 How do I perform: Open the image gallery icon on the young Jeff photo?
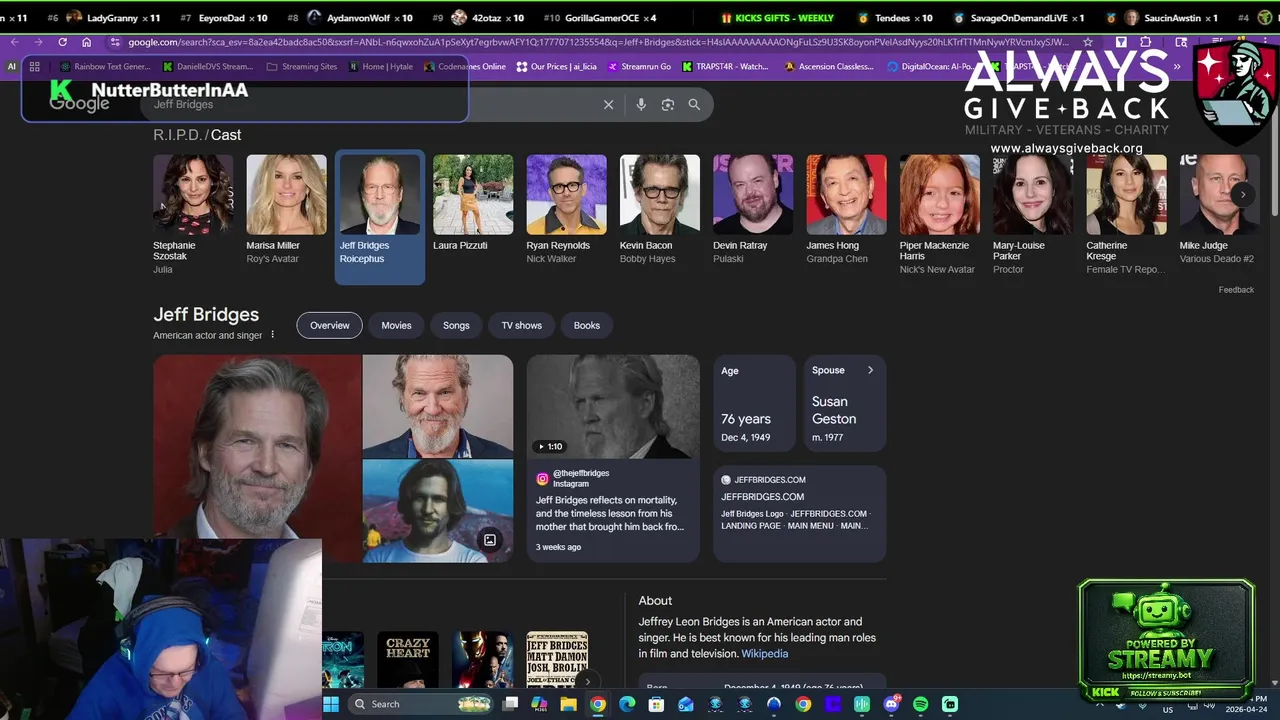pyautogui.click(x=490, y=540)
